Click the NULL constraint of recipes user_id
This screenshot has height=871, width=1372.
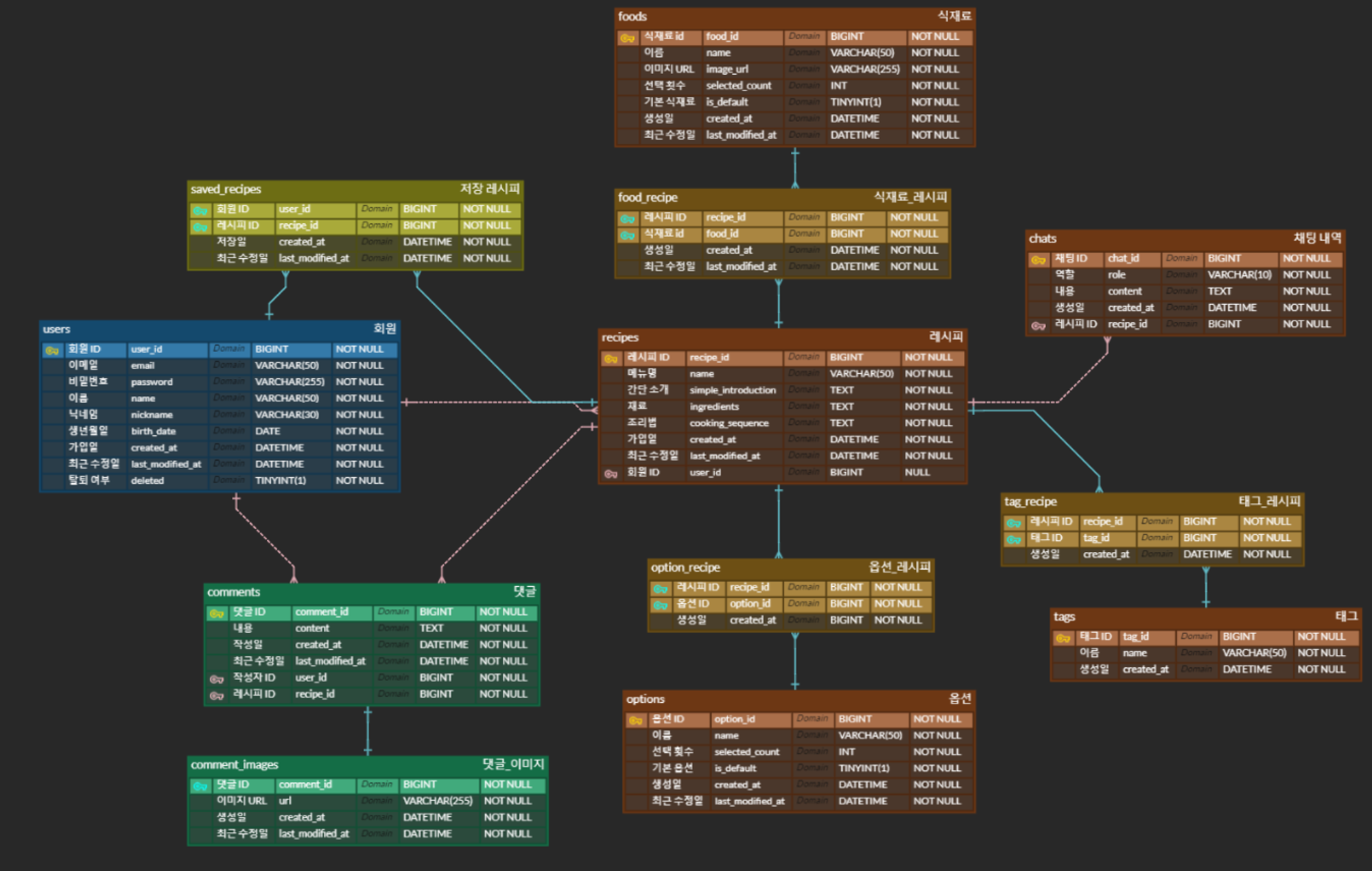tap(916, 473)
